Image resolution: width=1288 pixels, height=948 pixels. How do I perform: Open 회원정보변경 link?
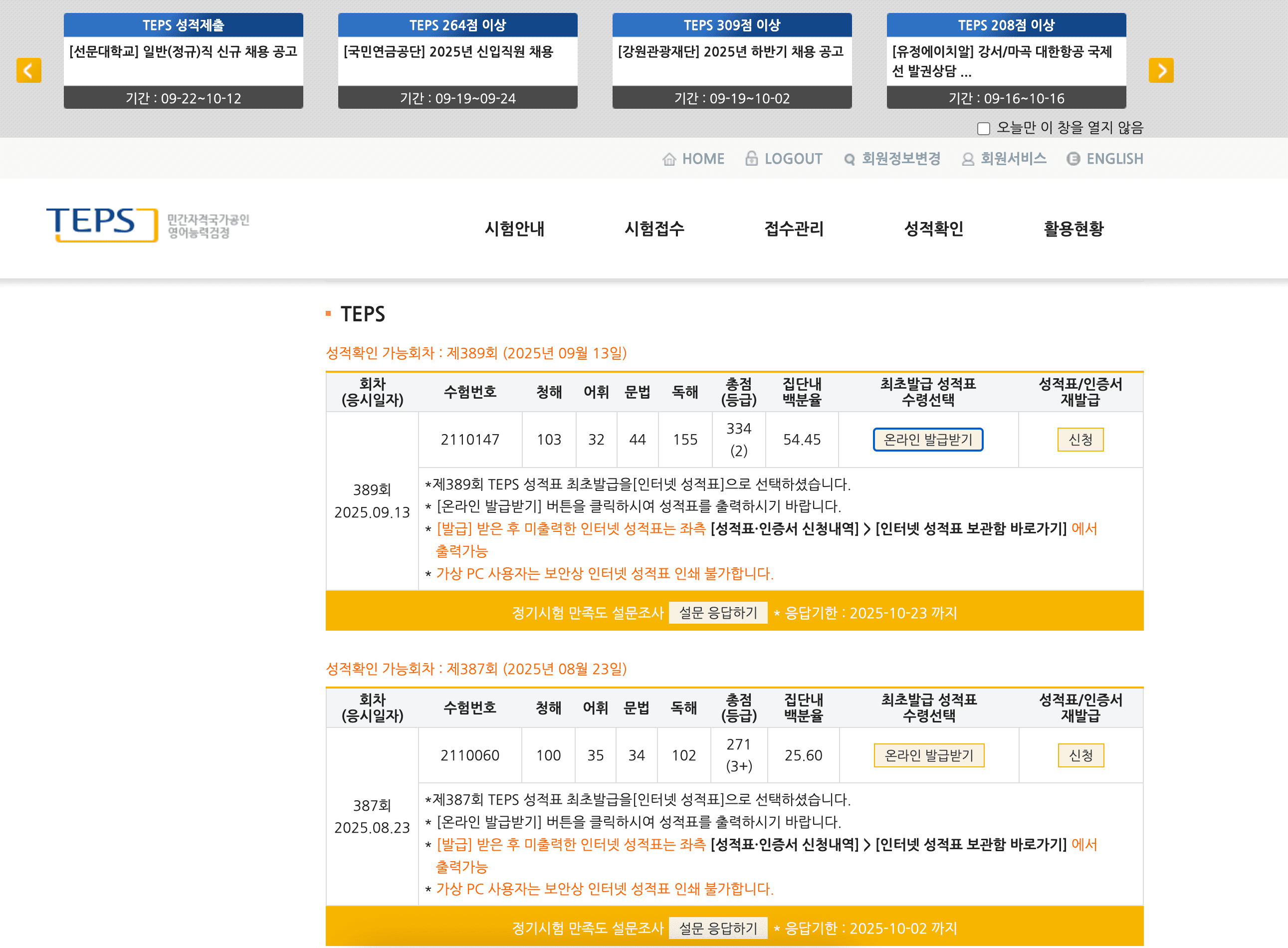click(901, 159)
